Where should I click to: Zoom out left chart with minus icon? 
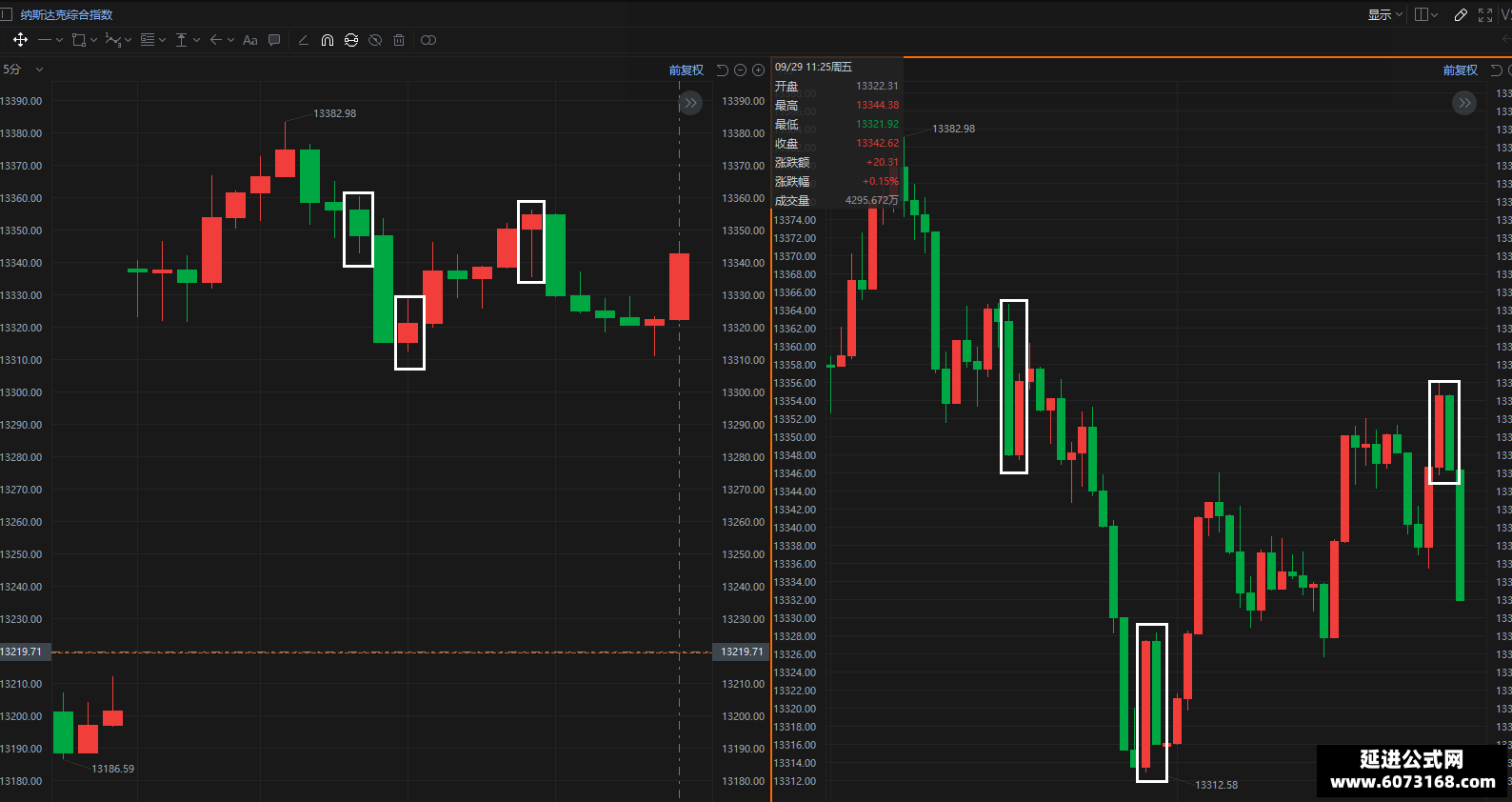pos(740,70)
